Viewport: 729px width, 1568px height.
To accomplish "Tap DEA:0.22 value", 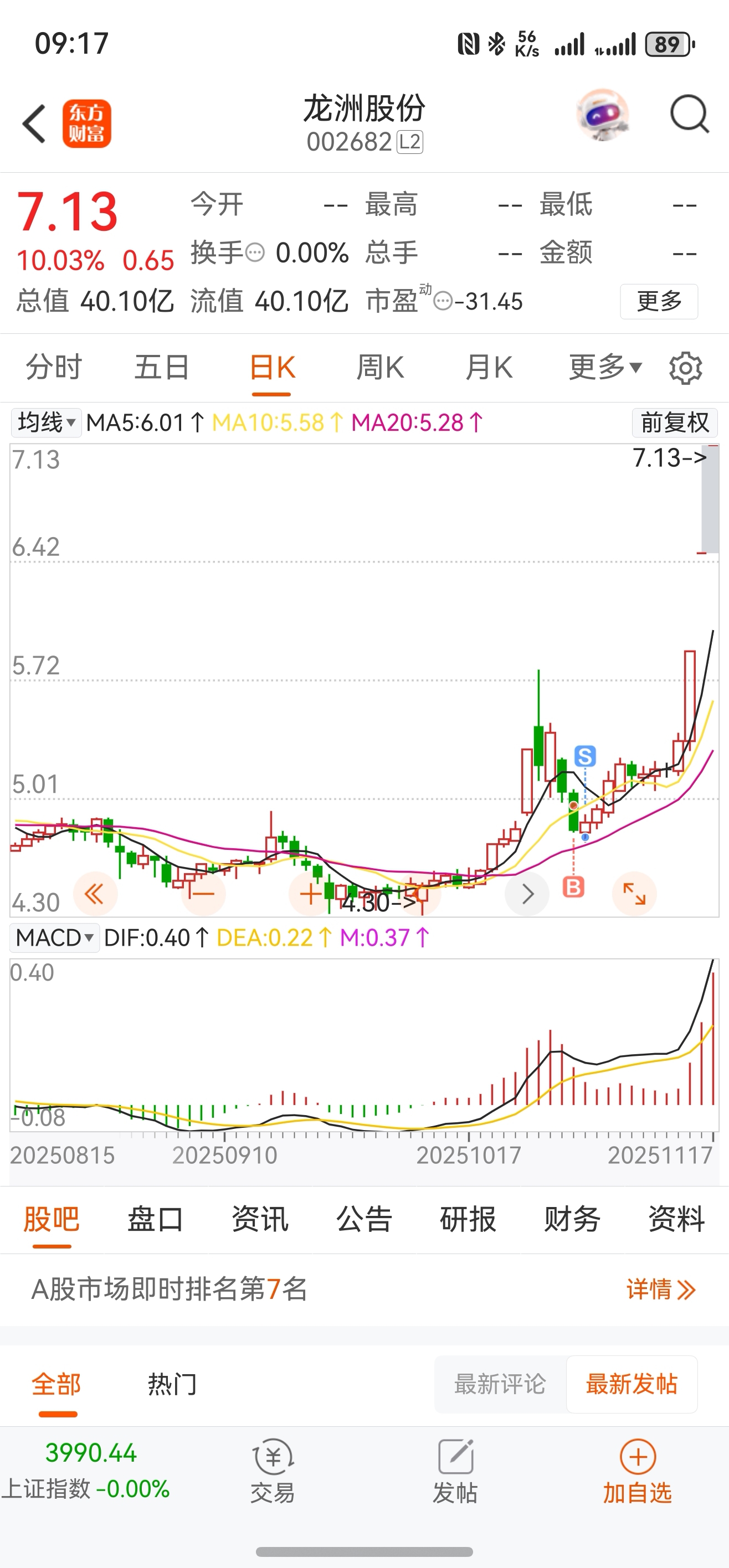I will point(274,938).
